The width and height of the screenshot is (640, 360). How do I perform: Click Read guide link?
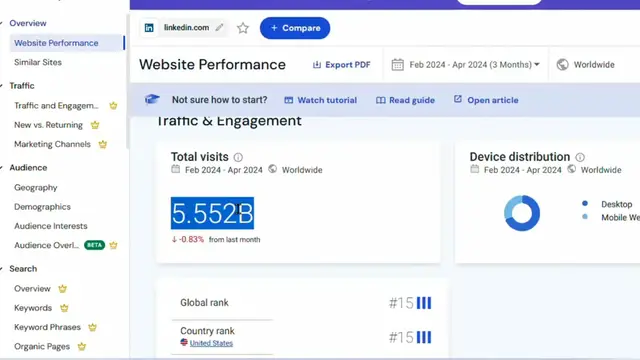tap(405, 100)
